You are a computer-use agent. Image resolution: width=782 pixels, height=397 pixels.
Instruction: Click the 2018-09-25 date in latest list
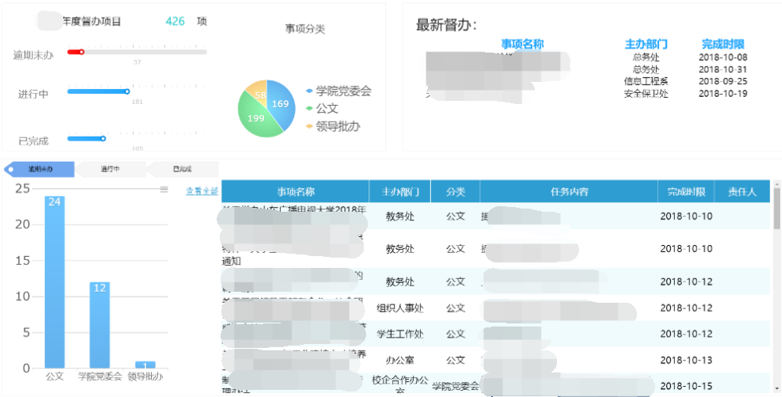(x=723, y=81)
